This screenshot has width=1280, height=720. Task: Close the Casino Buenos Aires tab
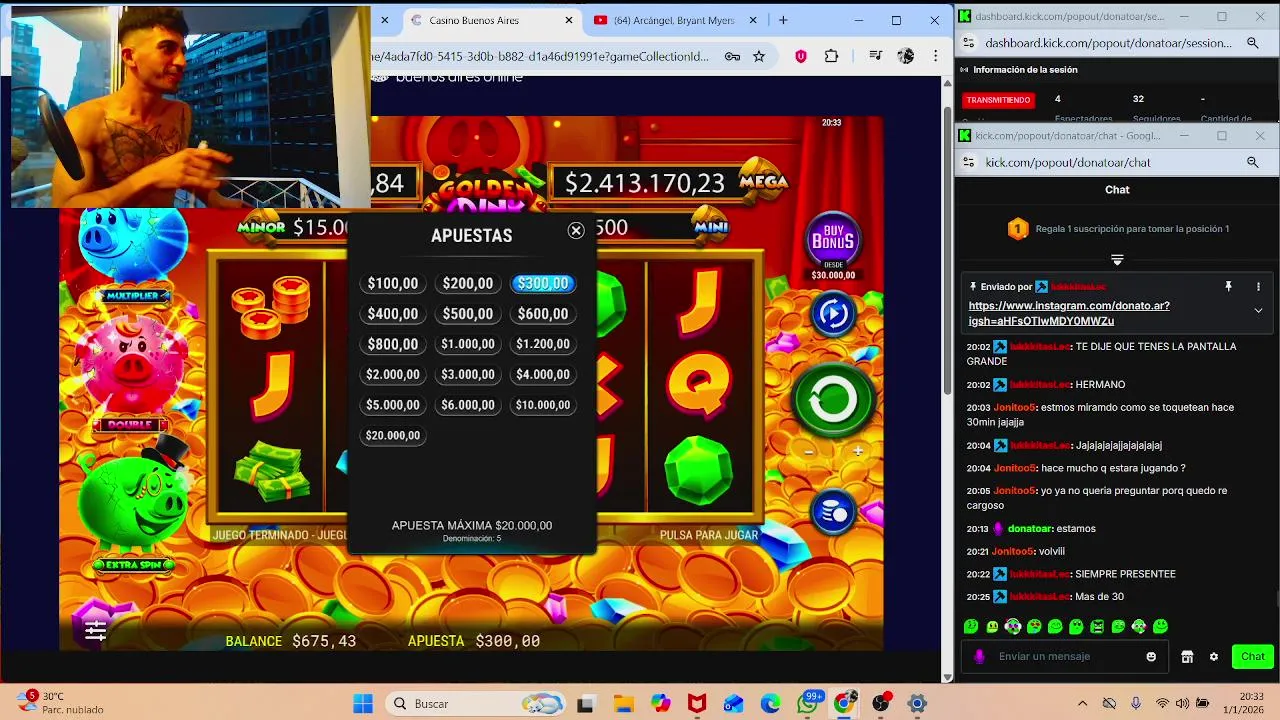570,20
